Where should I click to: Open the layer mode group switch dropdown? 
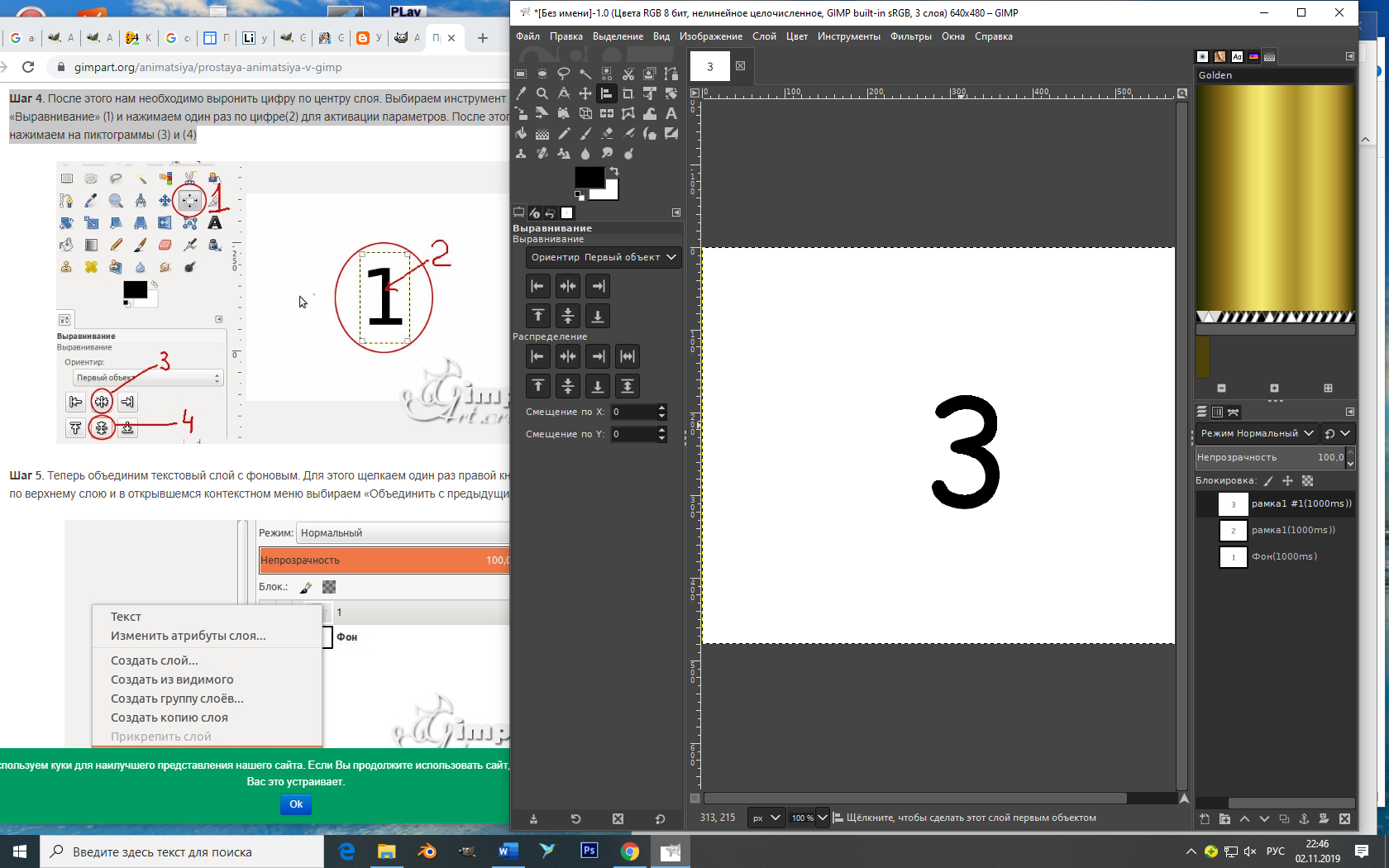pyautogui.click(x=1338, y=433)
